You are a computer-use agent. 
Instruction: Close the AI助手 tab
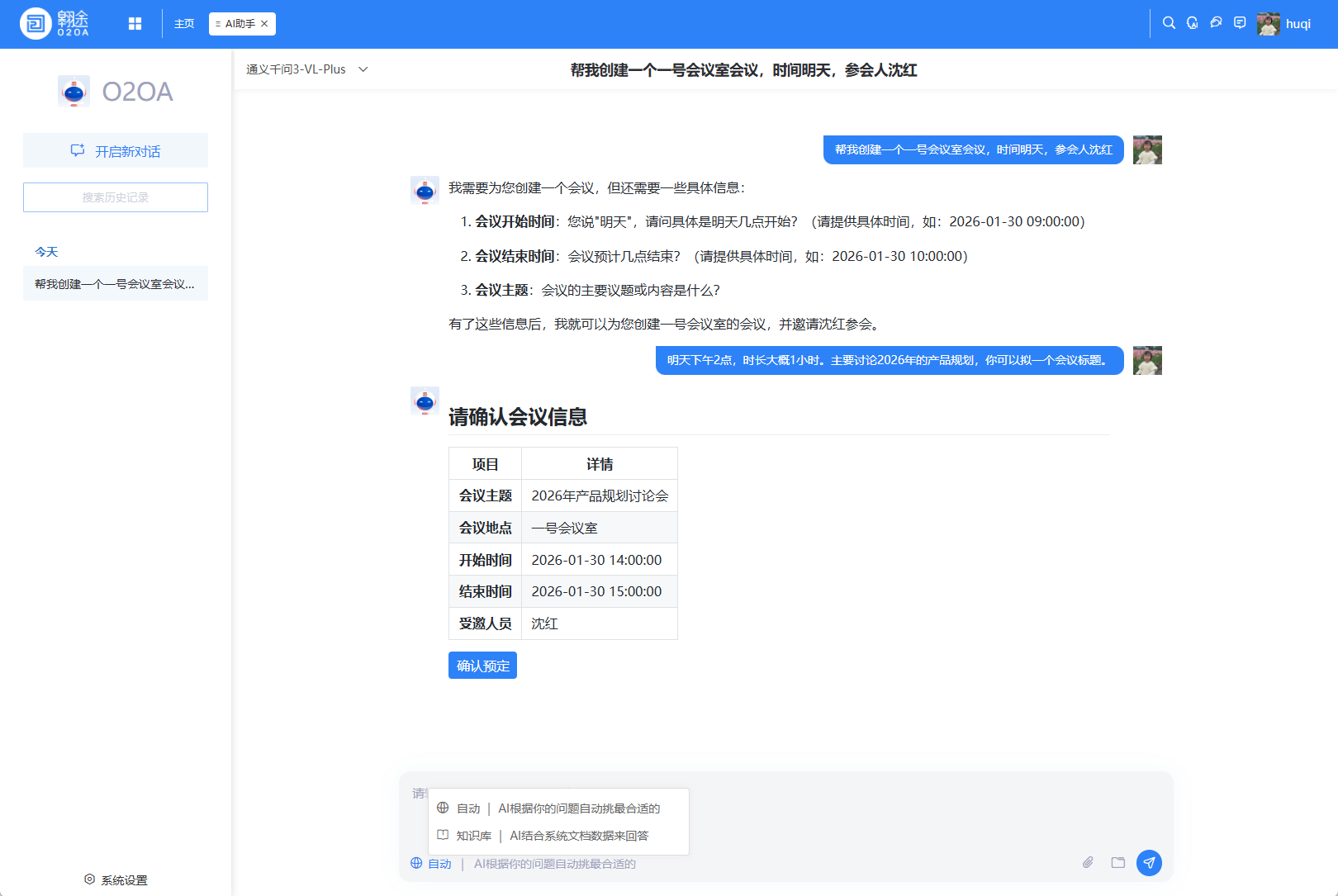coord(264,24)
